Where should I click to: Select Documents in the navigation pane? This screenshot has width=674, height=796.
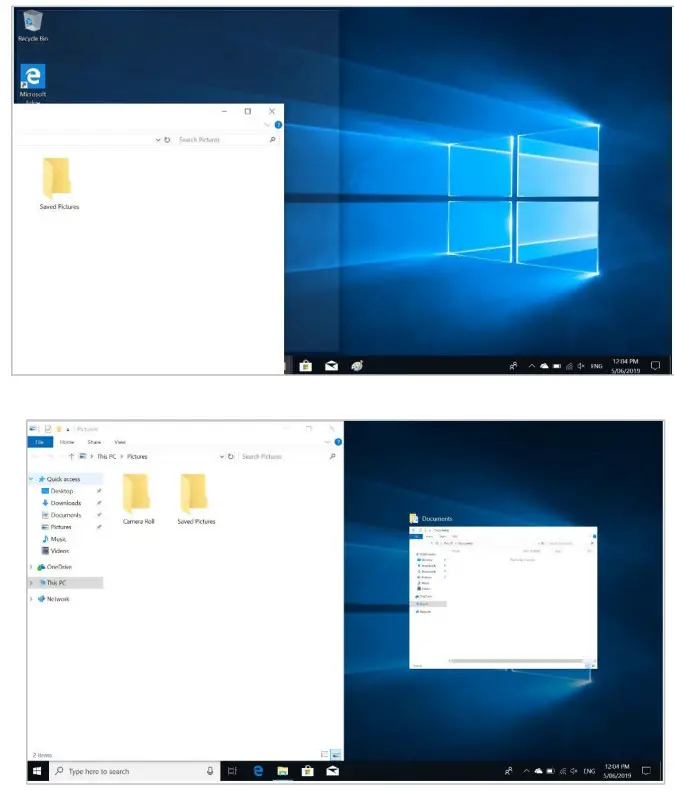point(65,515)
